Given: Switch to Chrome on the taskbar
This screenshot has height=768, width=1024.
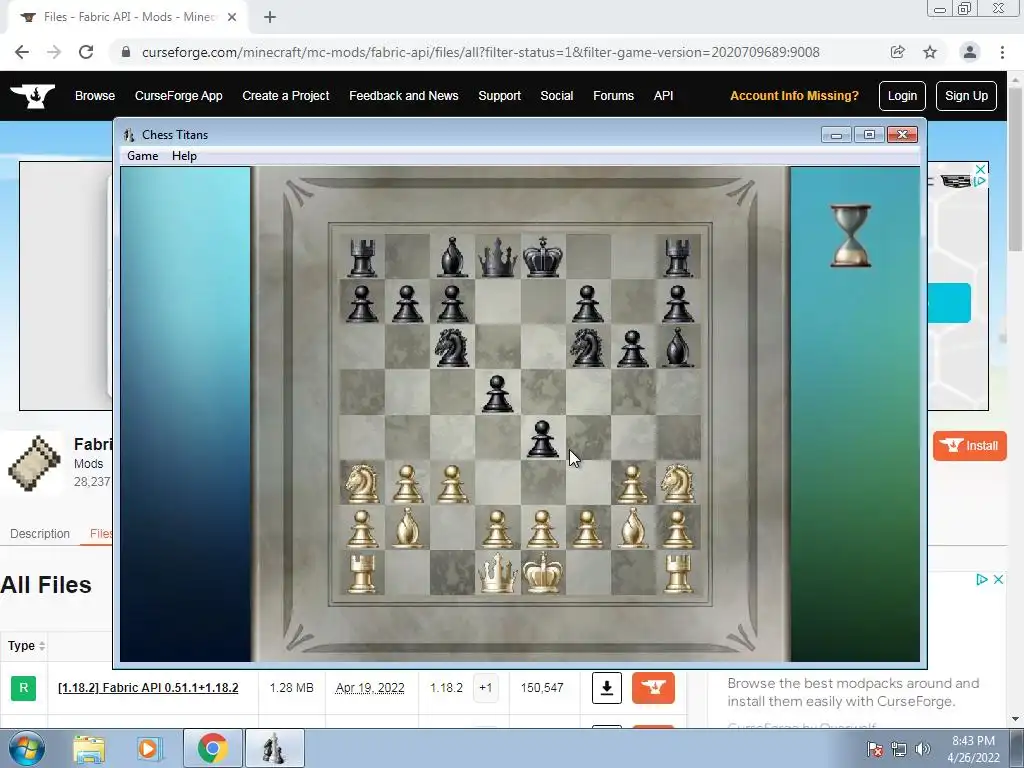Looking at the screenshot, I should point(212,749).
